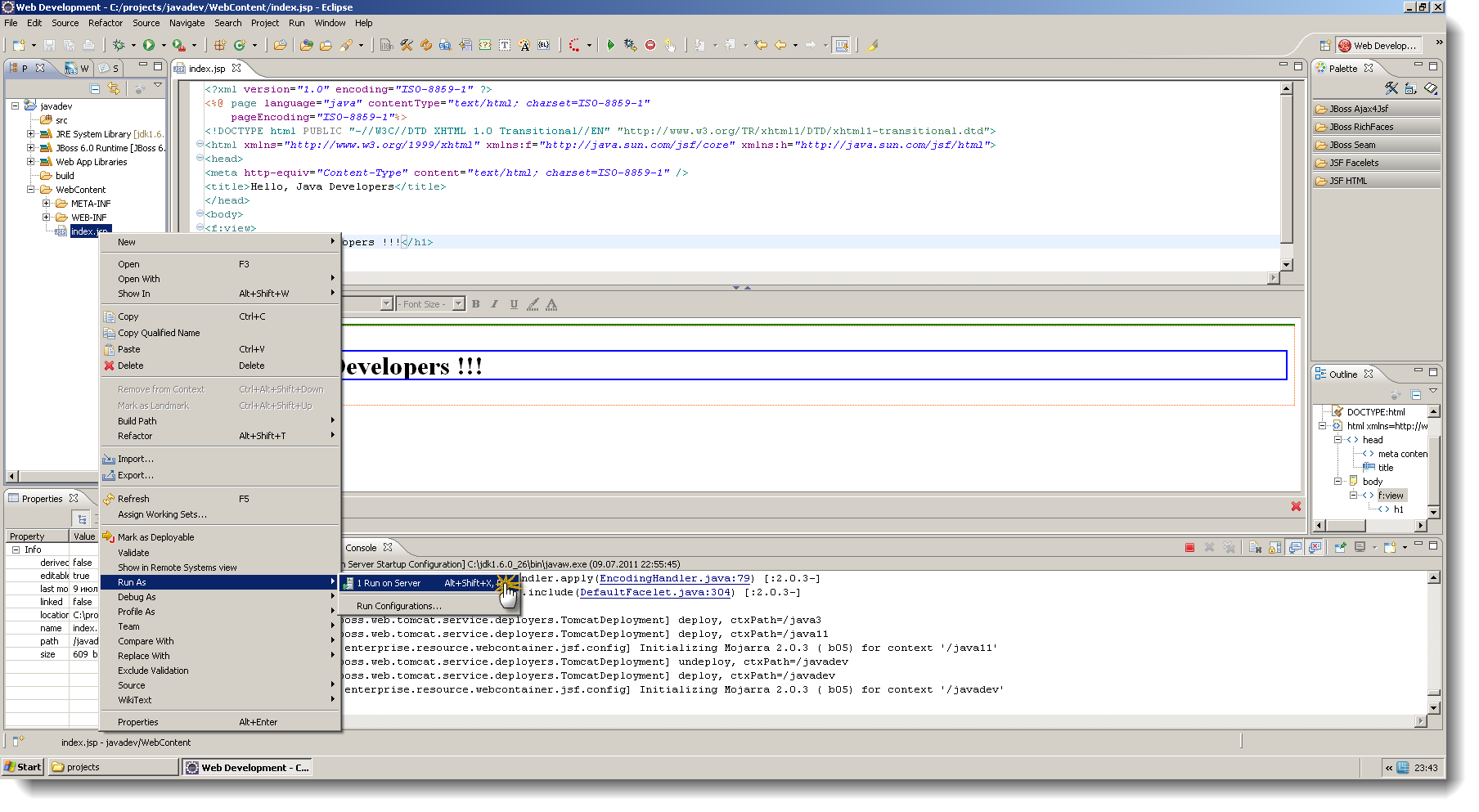Open the font color swatch in design toolbar

coord(551,303)
